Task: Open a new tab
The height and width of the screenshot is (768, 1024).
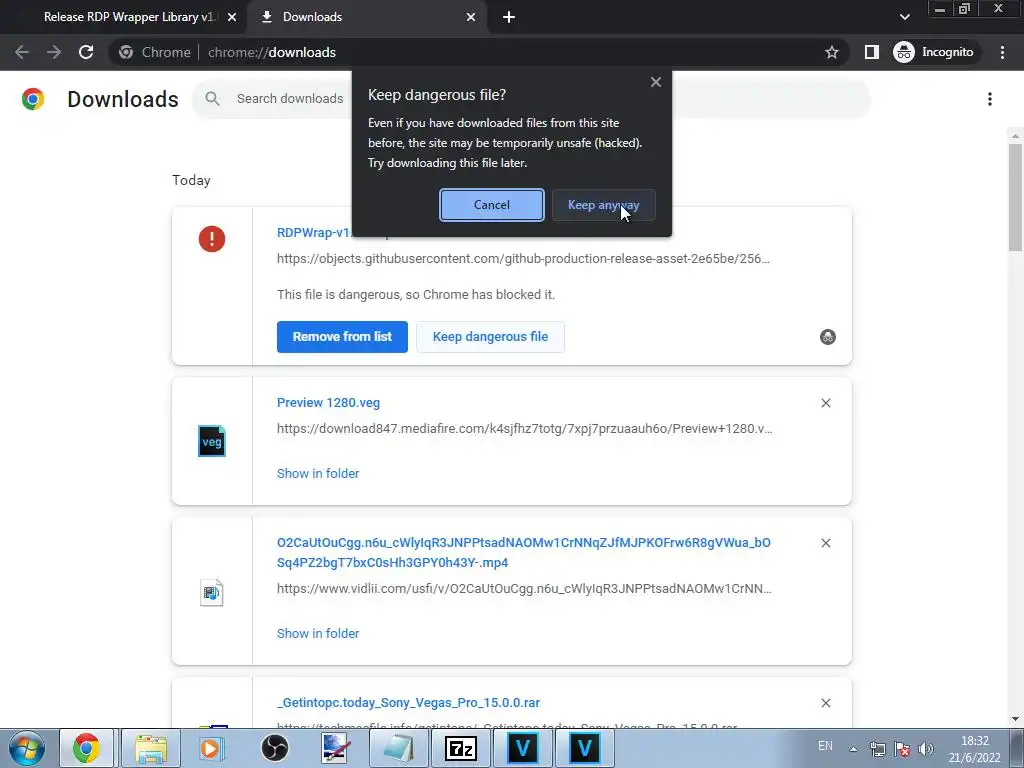Action: coord(509,18)
